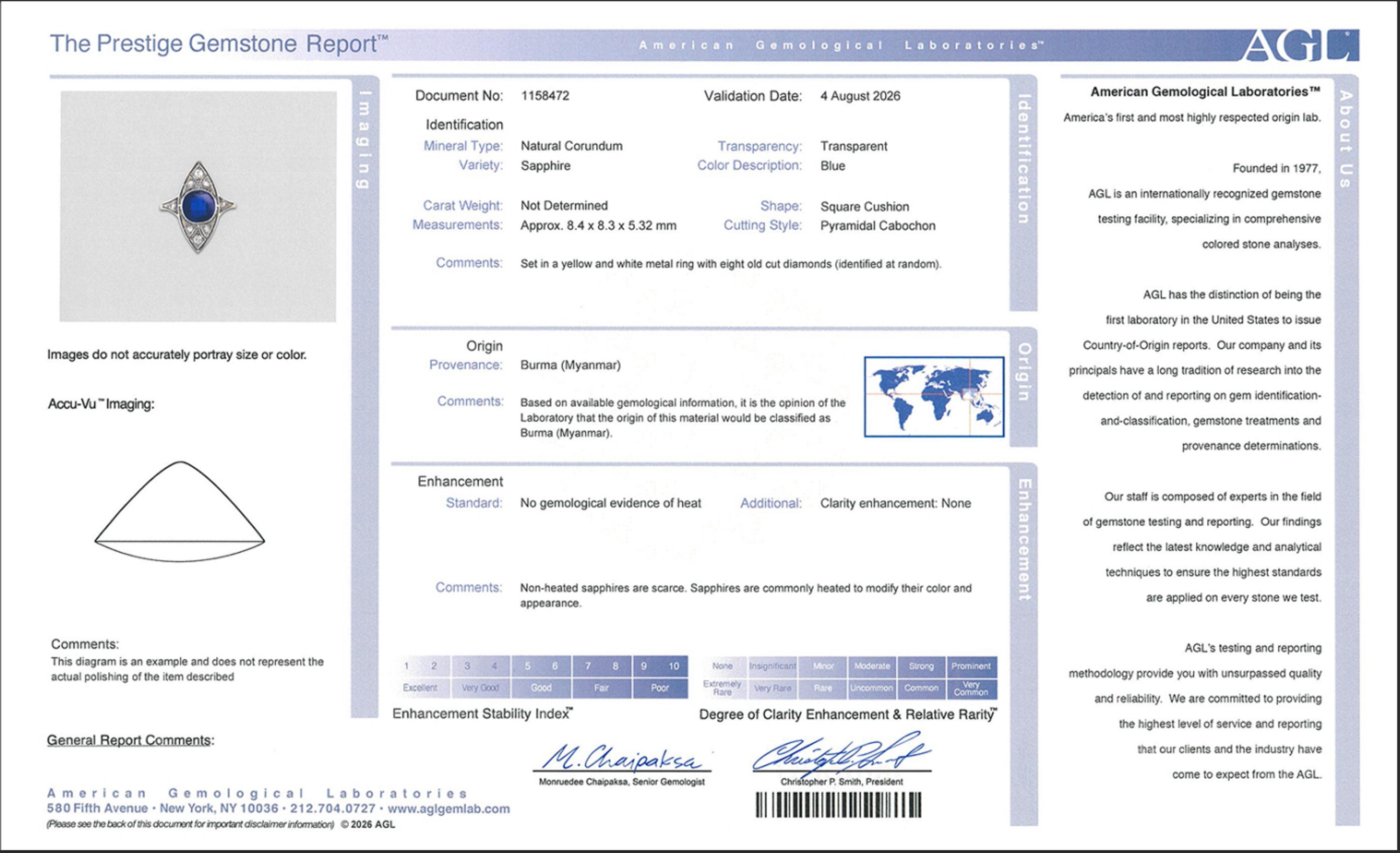Click the cutting style 'Pyramidal Cabochon'

(877, 226)
